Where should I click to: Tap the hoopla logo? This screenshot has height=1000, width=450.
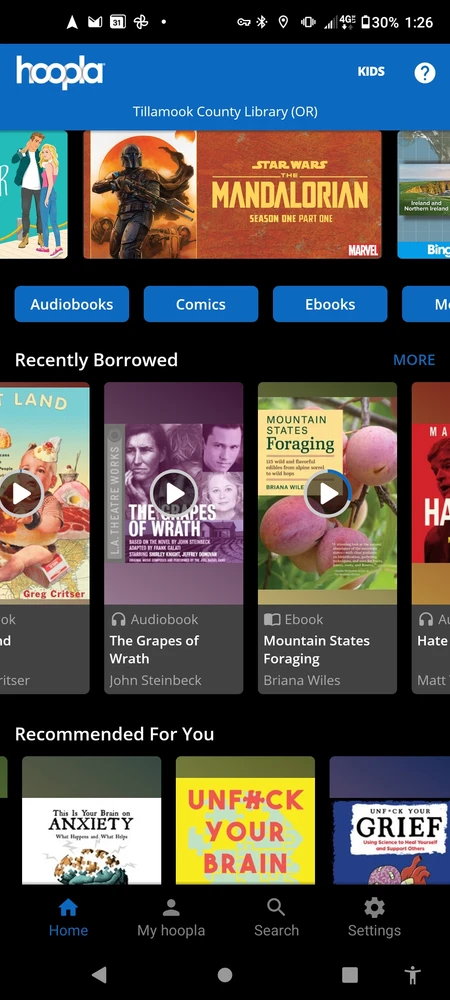click(x=60, y=72)
